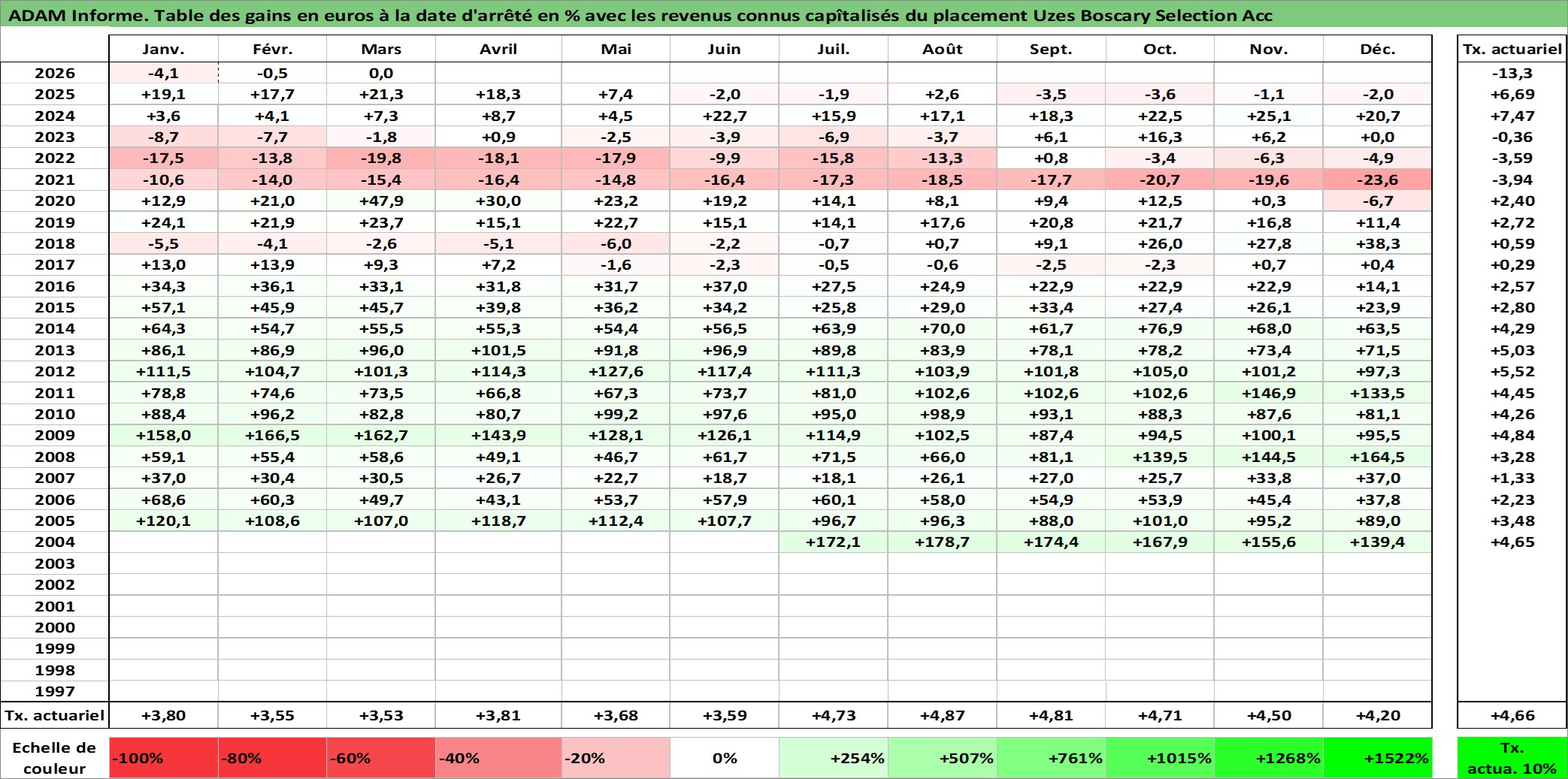1568x779 pixels.
Task: Click the +254% light green swatch
Action: (x=834, y=757)
